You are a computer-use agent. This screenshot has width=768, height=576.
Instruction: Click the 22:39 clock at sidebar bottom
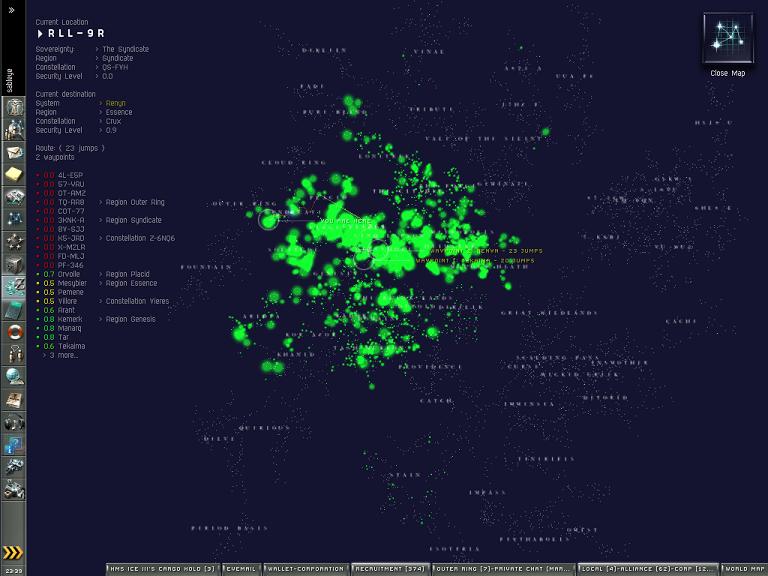click(13, 571)
